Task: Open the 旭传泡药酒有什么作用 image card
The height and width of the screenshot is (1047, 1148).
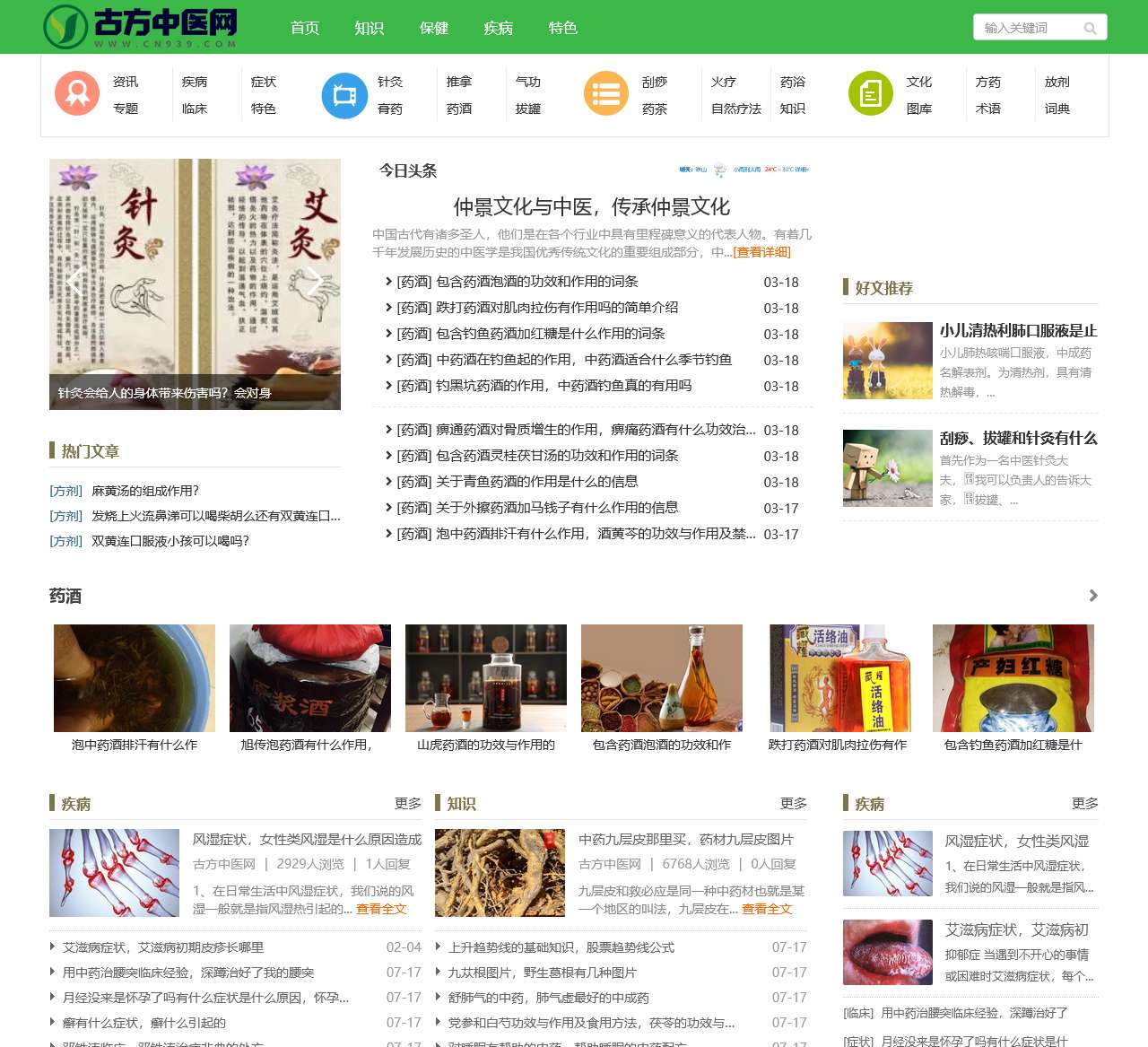Action: click(310, 678)
